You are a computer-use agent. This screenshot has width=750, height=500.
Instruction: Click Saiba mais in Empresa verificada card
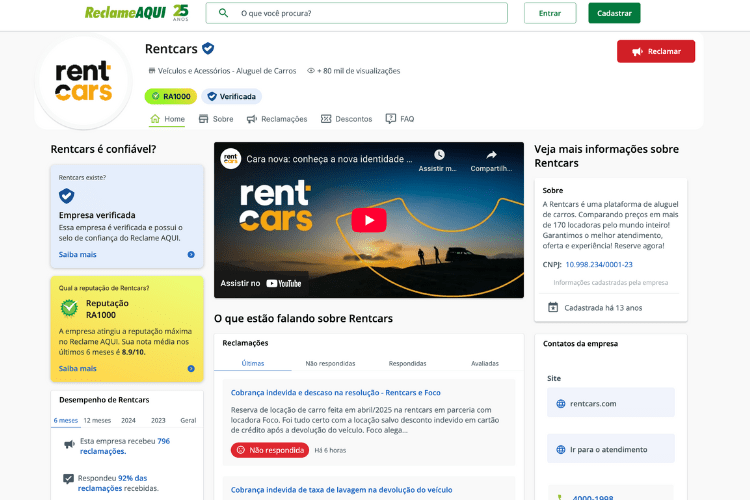[77, 255]
